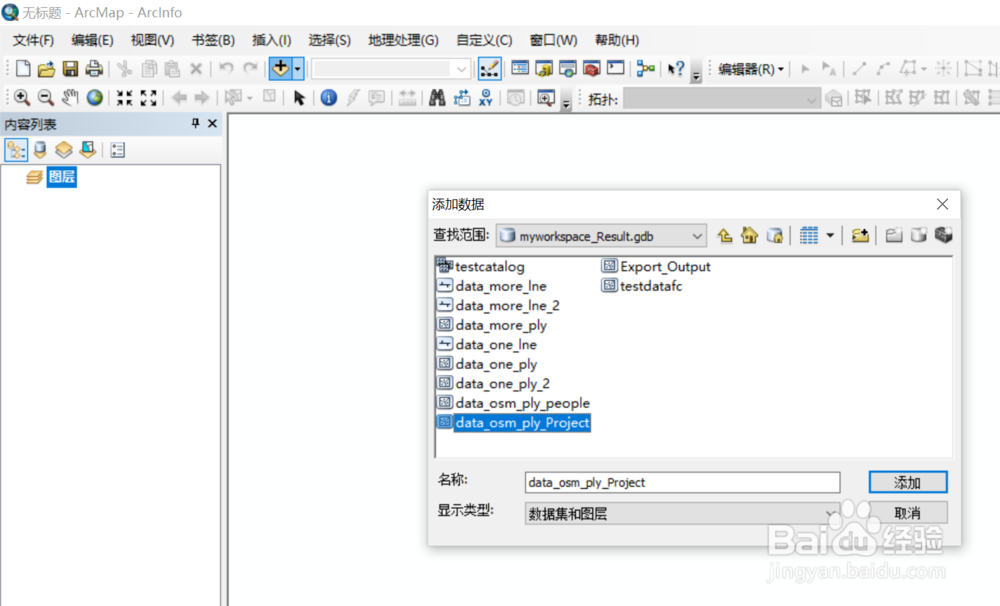Screen dimensions: 1000x606
Task: Click the Go To XY icon
Action: click(x=485, y=98)
